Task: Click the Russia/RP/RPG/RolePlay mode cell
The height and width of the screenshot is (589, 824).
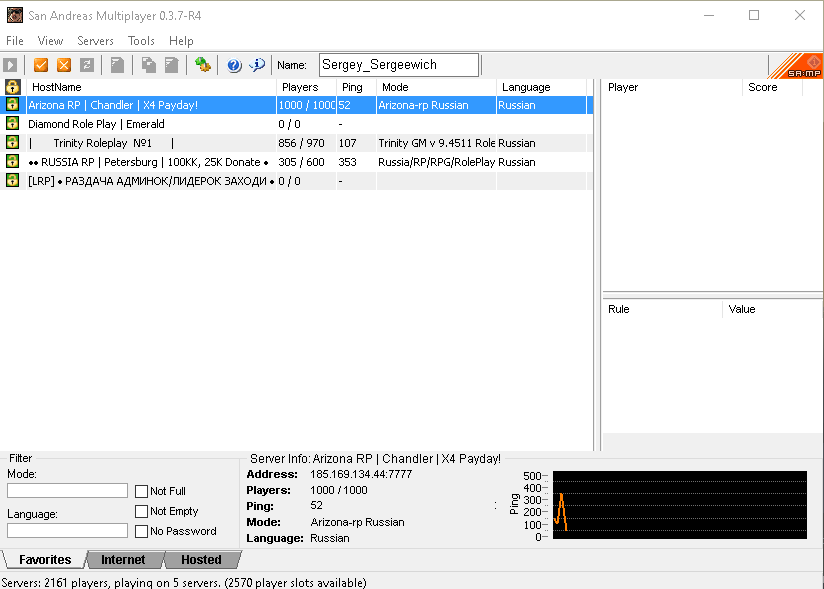Action: (437, 162)
